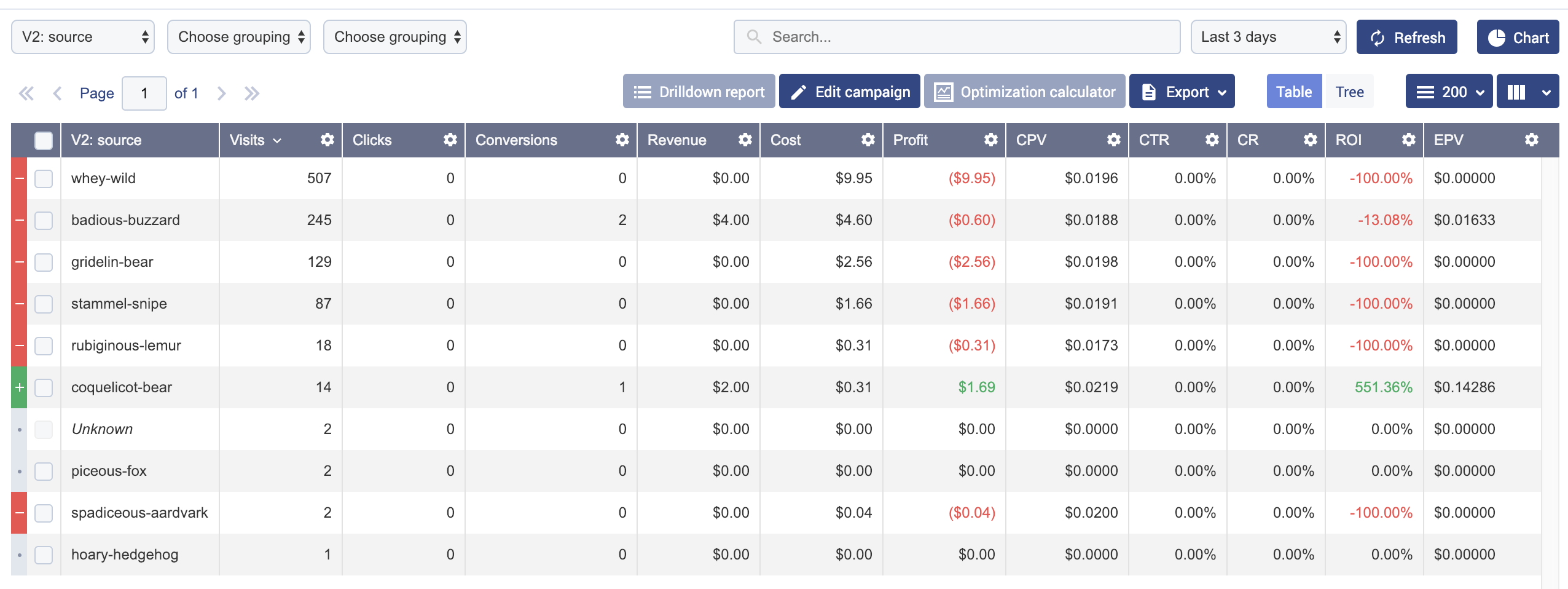Focus the Search input field
Image resolution: width=1568 pixels, height=589 pixels.
click(957, 37)
